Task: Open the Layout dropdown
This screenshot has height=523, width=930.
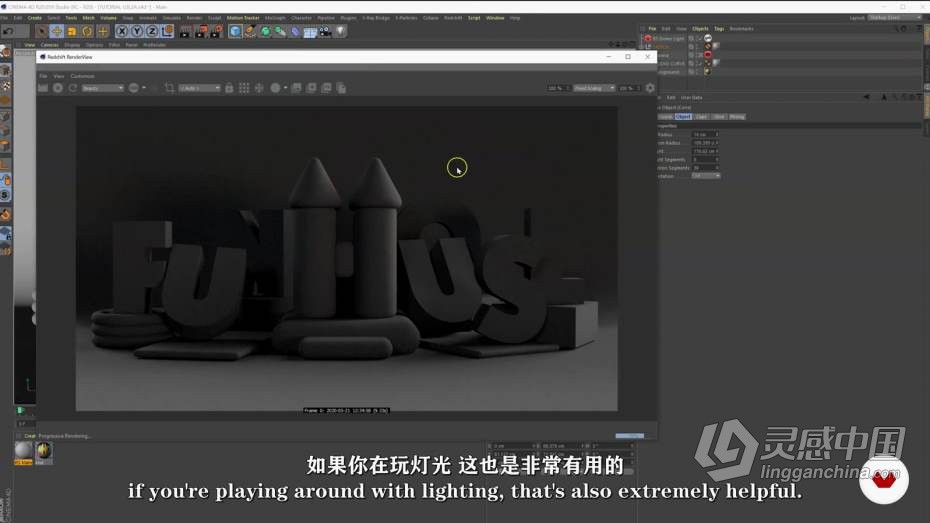Action: (x=895, y=18)
